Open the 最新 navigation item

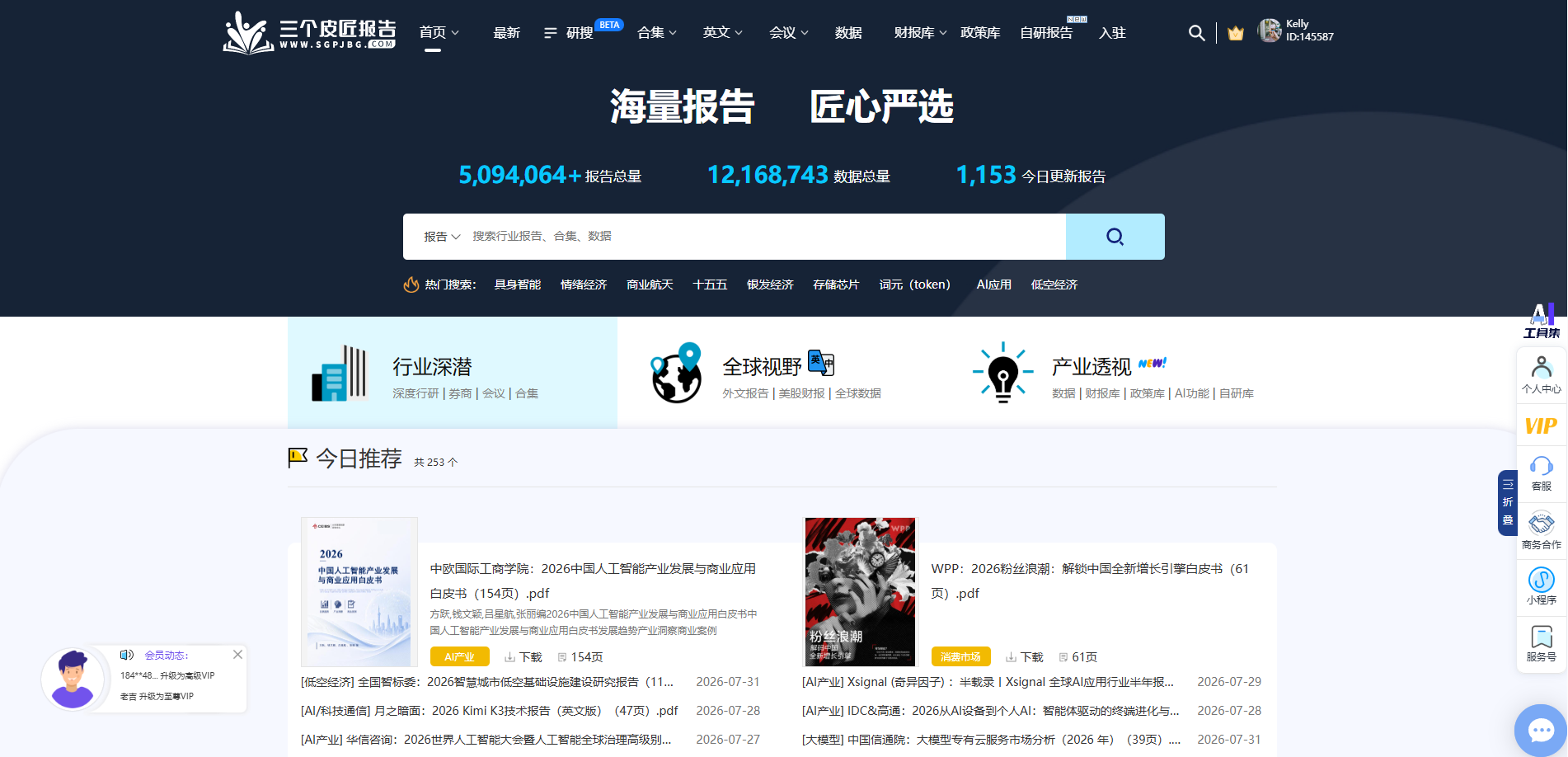click(x=506, y=33)
